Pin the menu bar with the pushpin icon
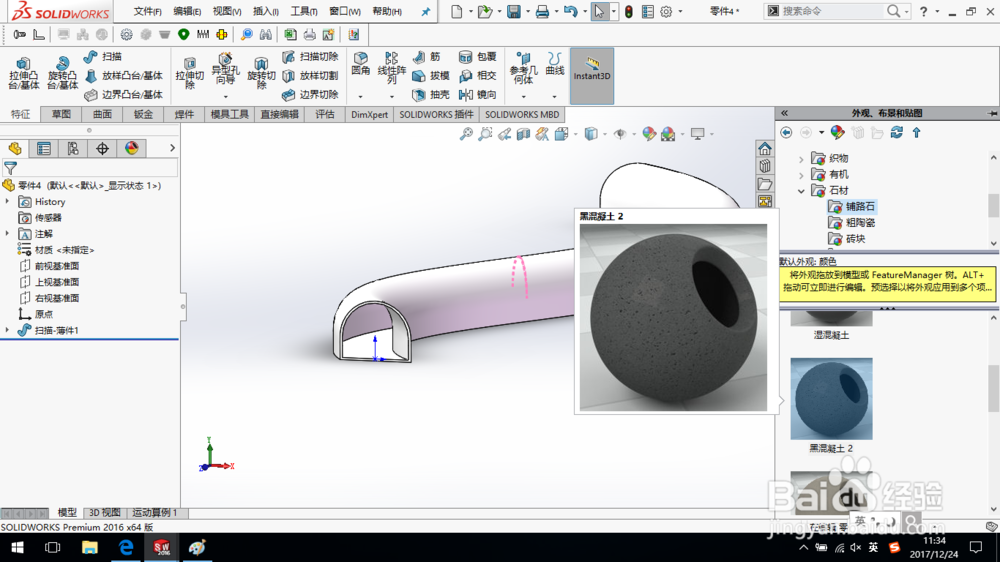This screenshot has width=1000, height=562. point(425,11)
